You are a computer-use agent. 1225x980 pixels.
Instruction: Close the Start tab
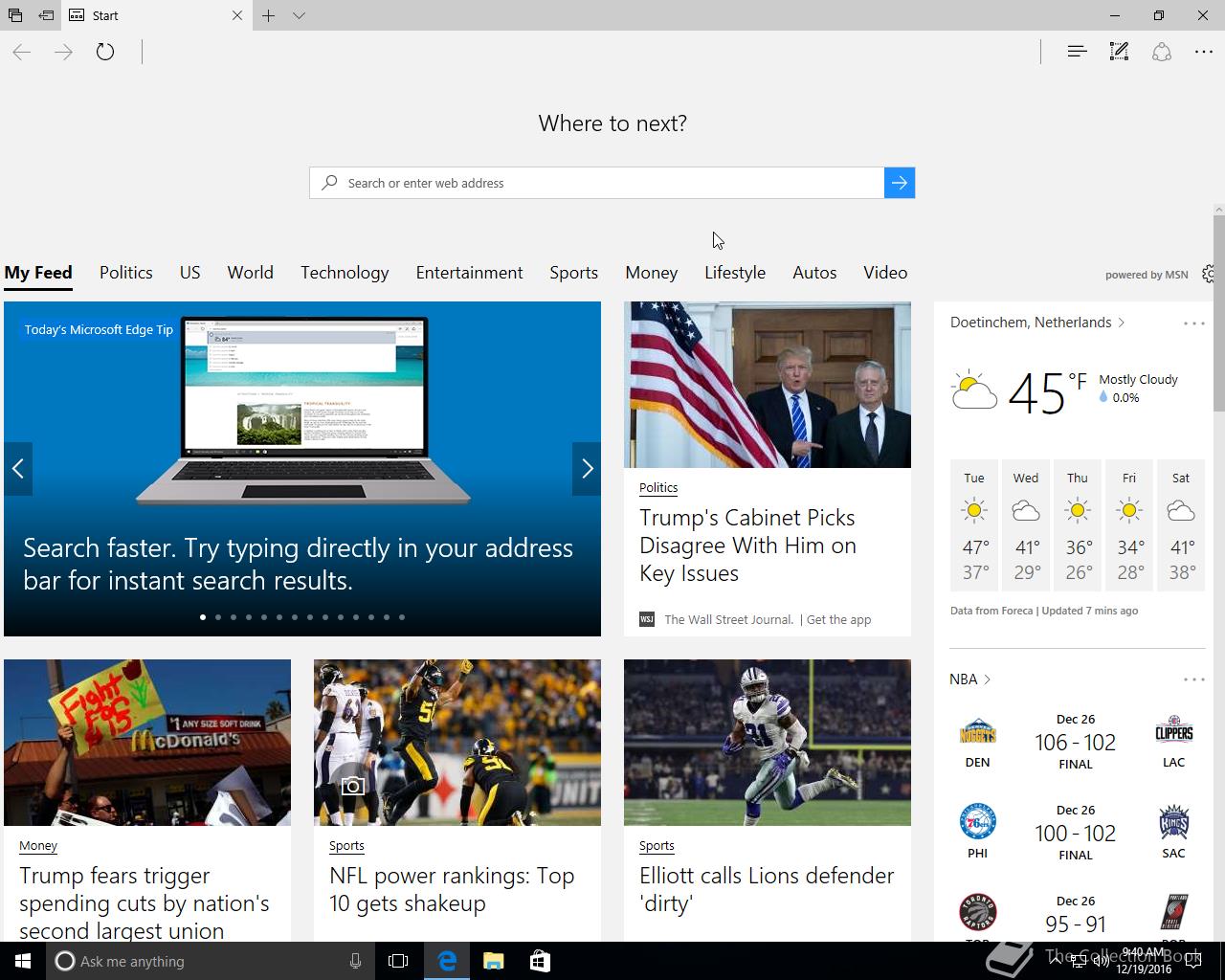237,15
